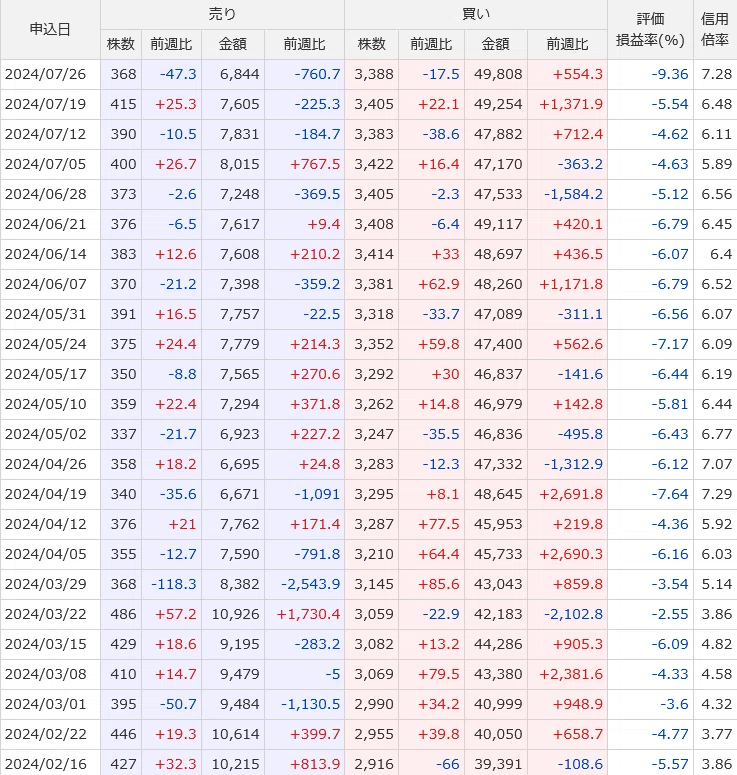Select the date cell 2024/07/12
Screen dimensions: 737x775
(x=50, y=134)
